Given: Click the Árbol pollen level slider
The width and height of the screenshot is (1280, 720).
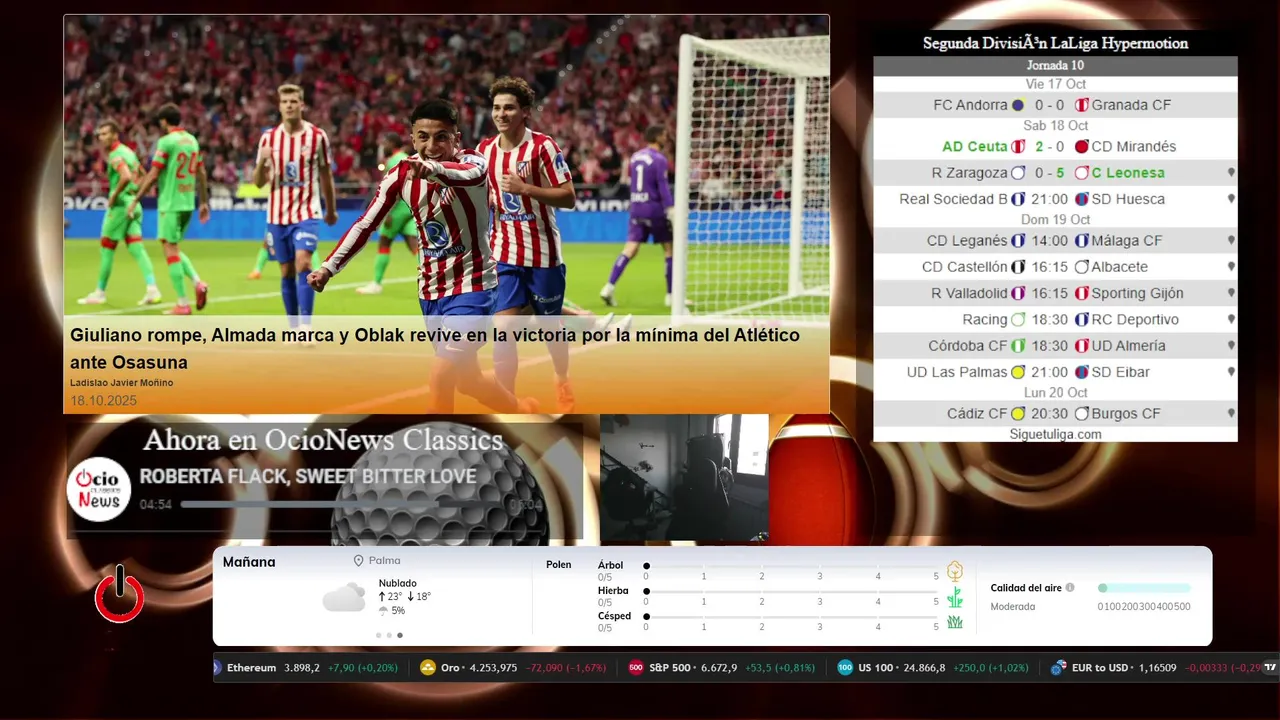Looking at the screenshot, I should pos(791,566).
